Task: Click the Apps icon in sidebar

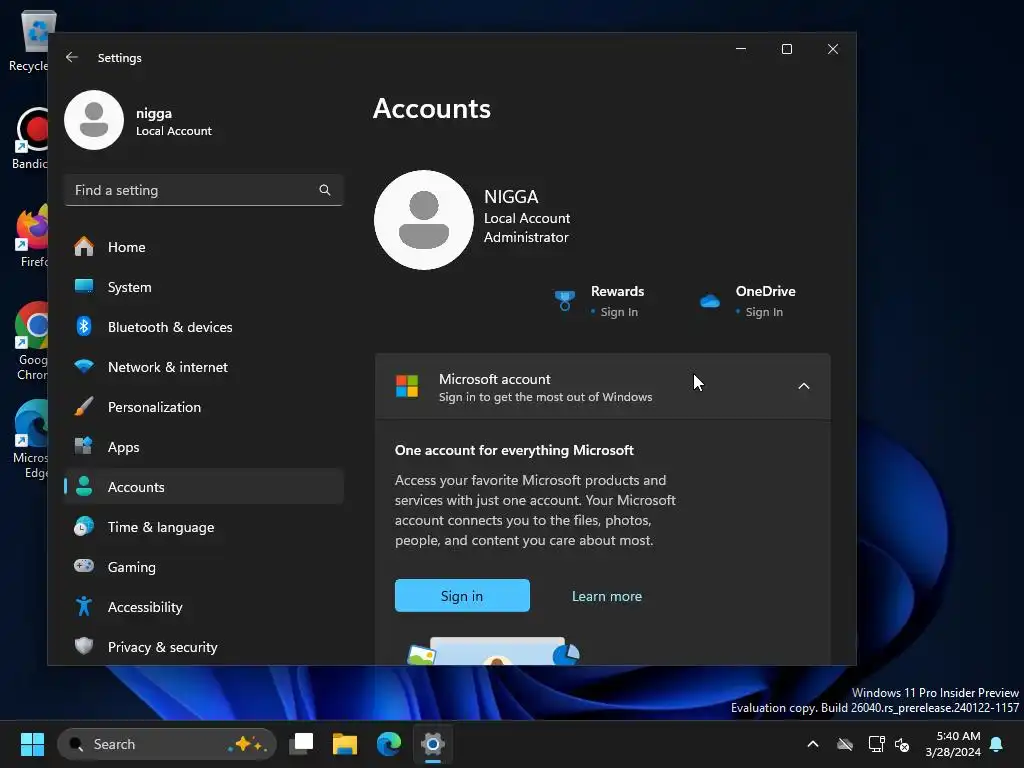Action: point(84,447)
